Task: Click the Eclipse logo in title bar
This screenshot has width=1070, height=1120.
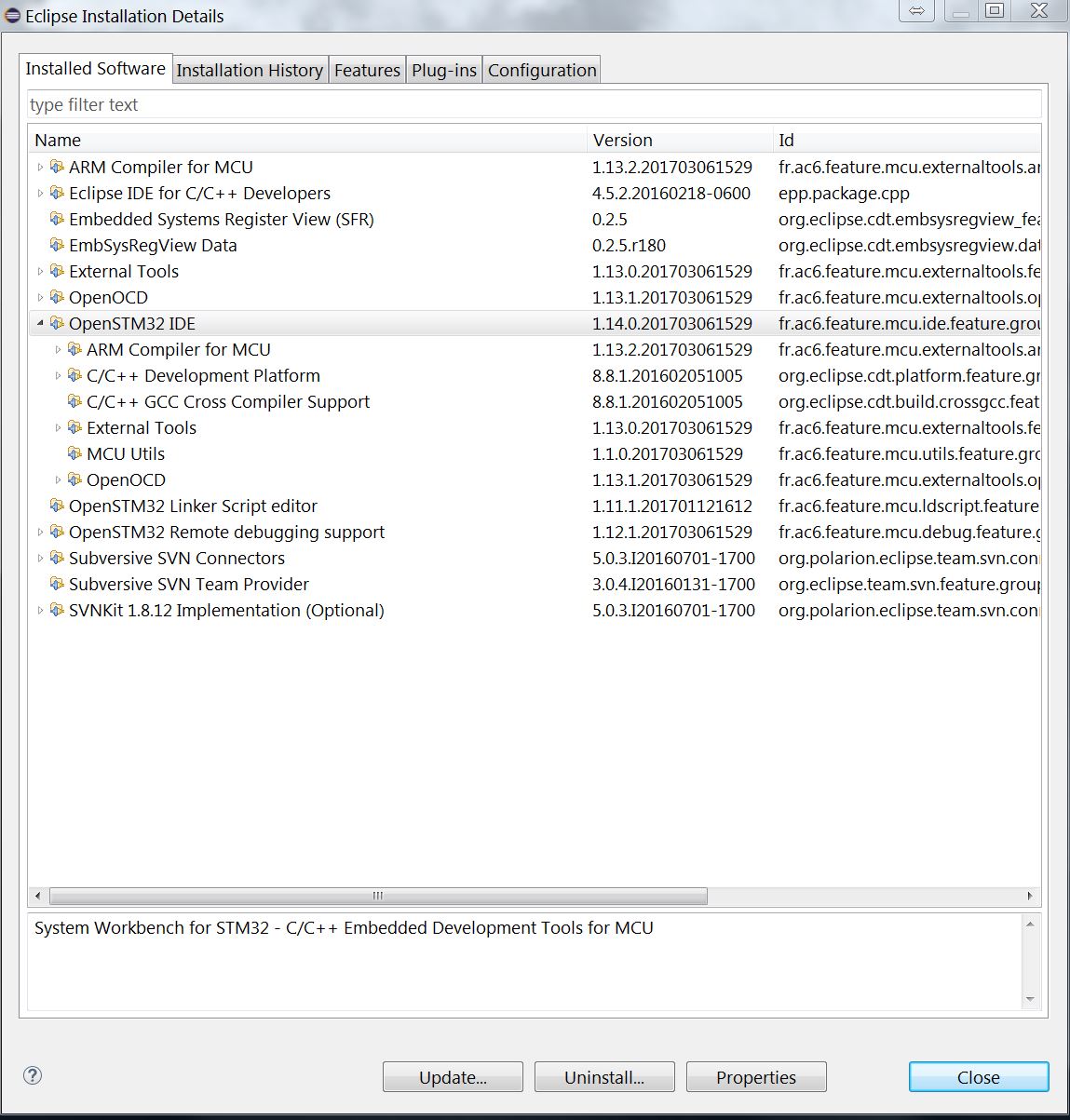Action: [12, 16]
